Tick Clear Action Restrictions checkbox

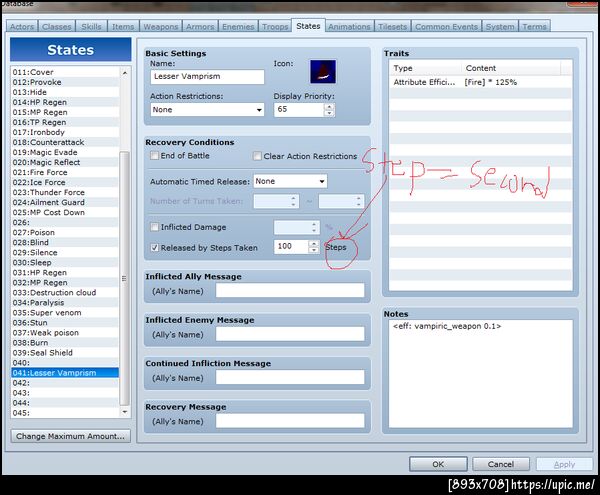coord(257,156)
